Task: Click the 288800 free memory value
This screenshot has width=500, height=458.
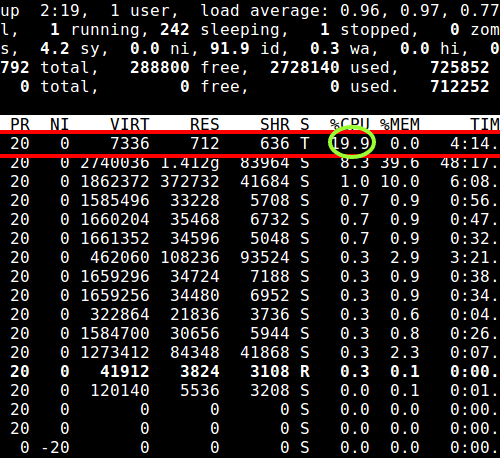Action: coord(160,68)
